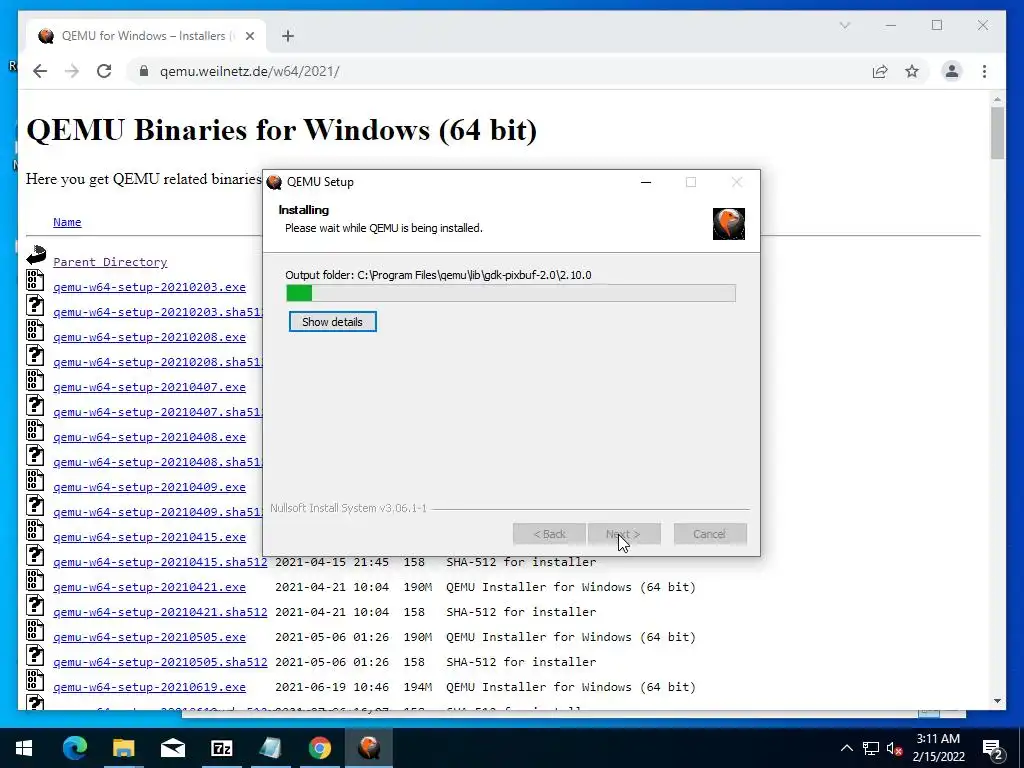The height and width of the screenshot is (768, 1024).
Task: Open the Chrome profile avatar
Action: click(952, 71)
